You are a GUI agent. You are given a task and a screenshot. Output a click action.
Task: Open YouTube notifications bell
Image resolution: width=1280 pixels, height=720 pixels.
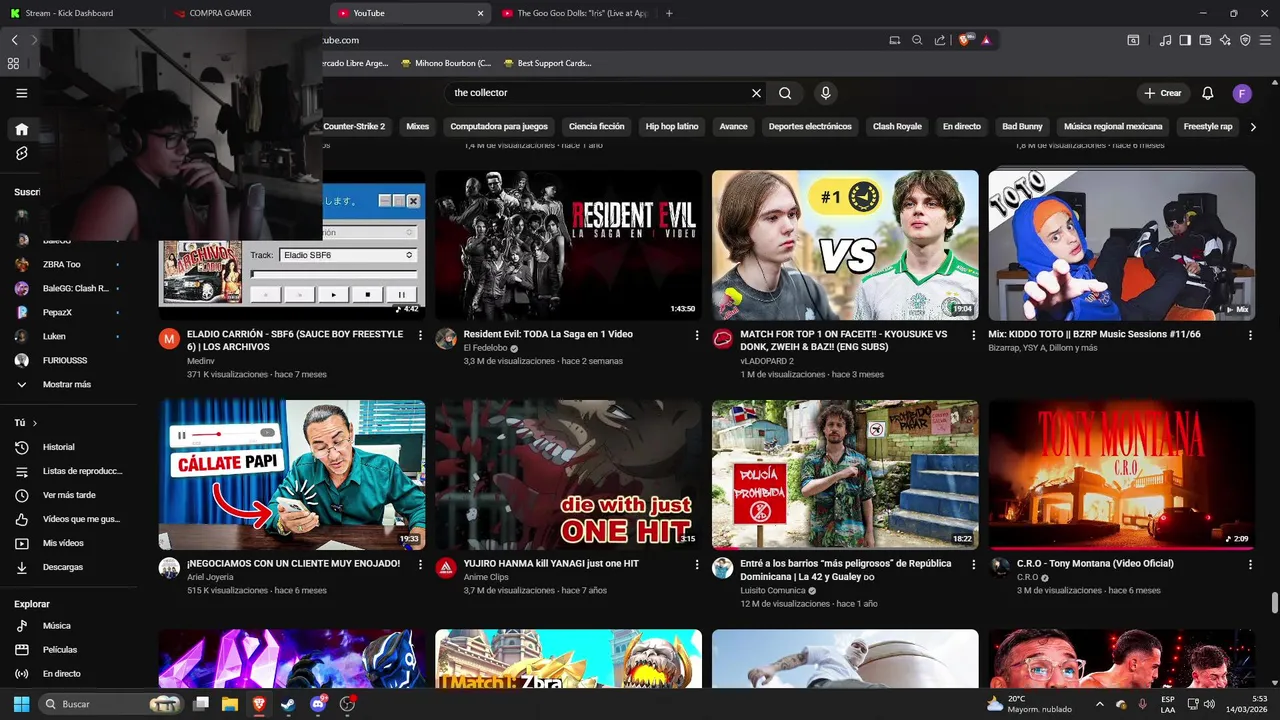(x=1207, y=93)
